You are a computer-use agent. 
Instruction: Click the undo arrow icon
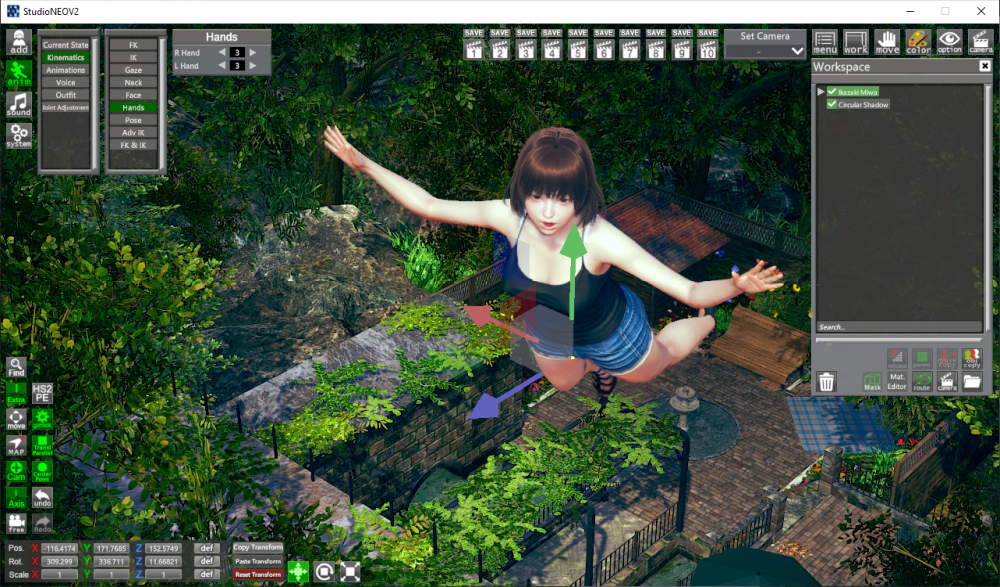click(42, 497)
